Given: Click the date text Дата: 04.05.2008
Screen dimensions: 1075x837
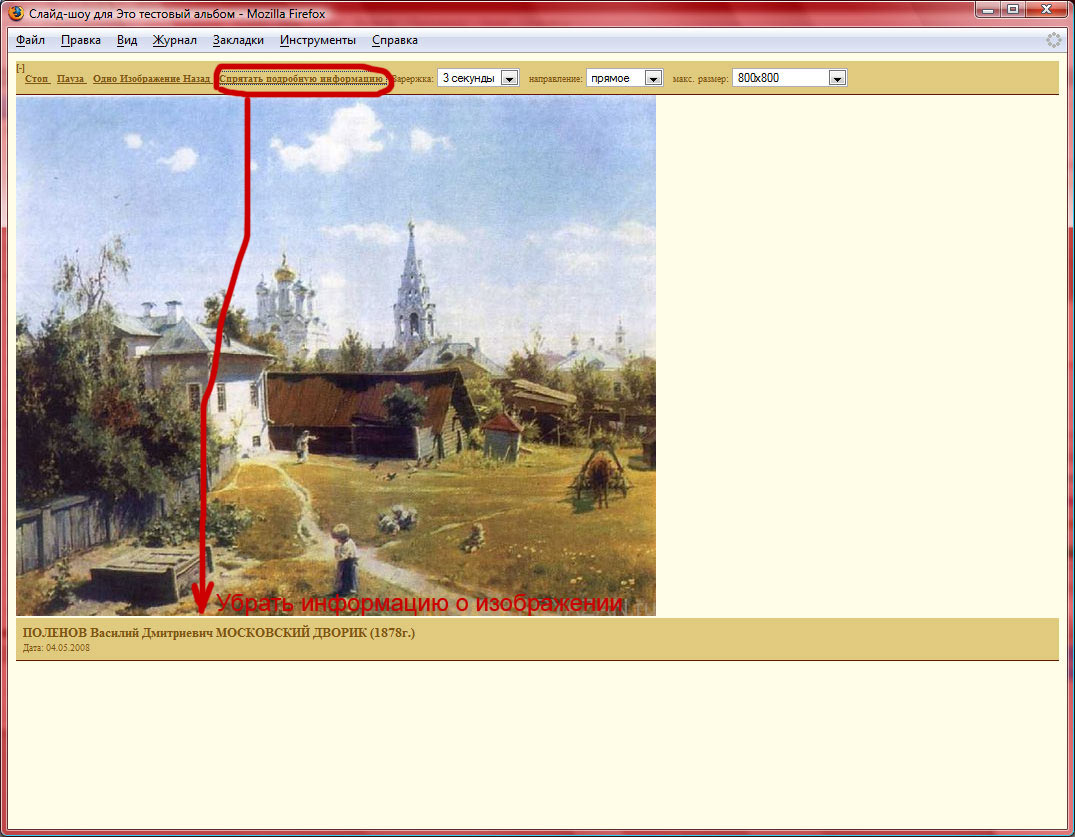Looking at the screenshot, I should 56,648.
